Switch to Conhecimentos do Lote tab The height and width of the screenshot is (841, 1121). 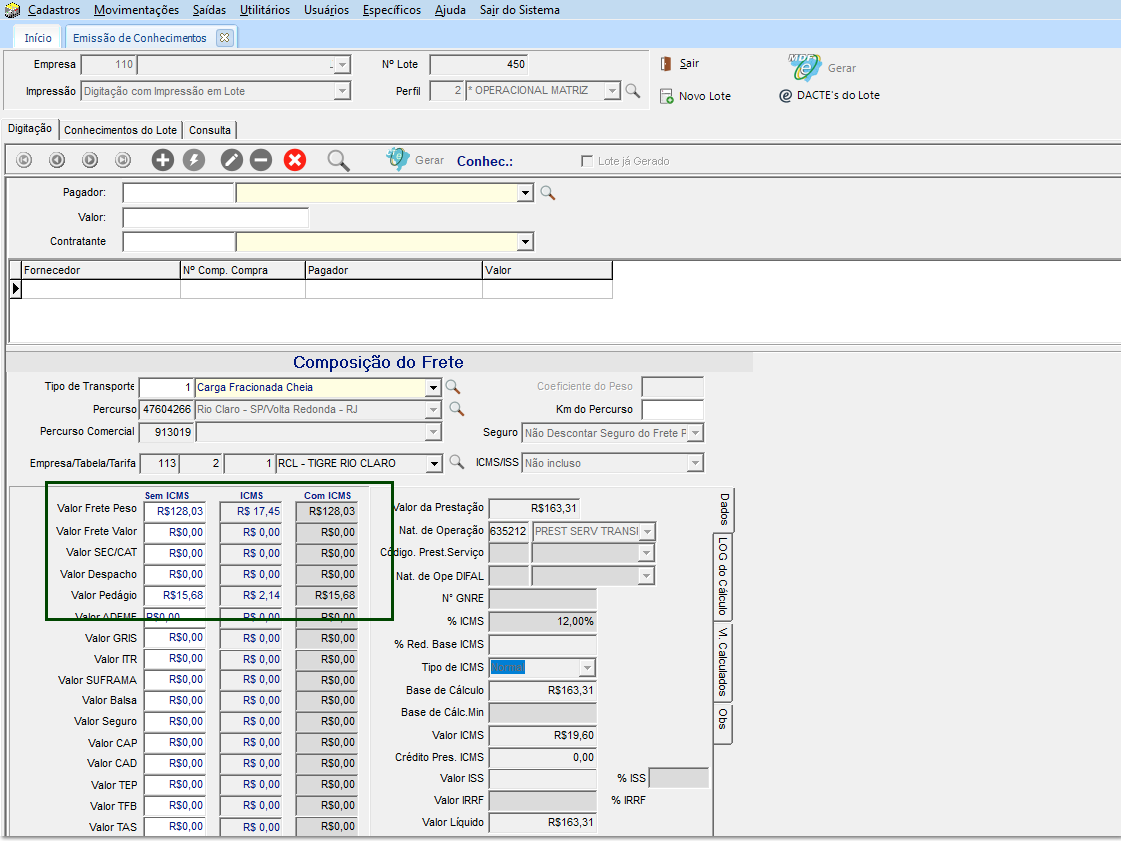[120, 130]
